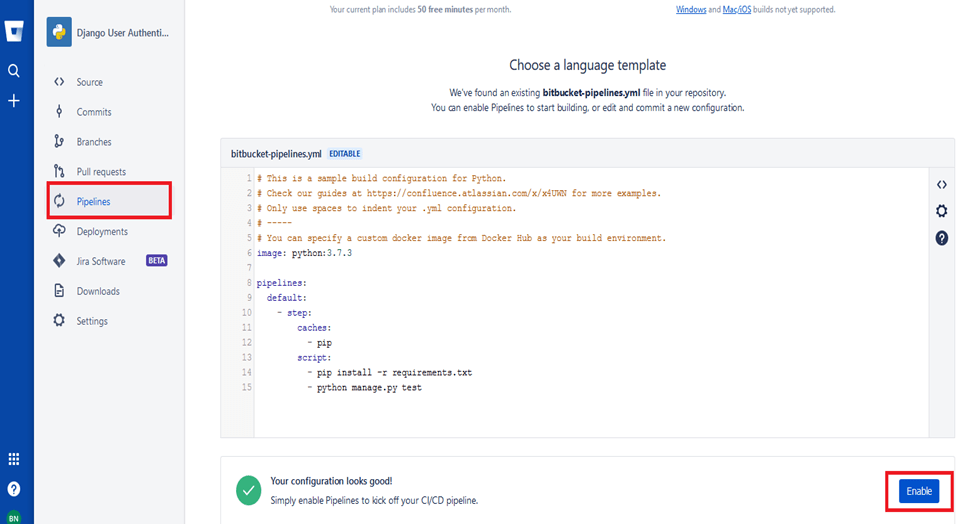This screenshot has width=972, height=524.
Task: Open Jira Software in the sidebar
Action: pyautogui.click(x=101, y=261)
